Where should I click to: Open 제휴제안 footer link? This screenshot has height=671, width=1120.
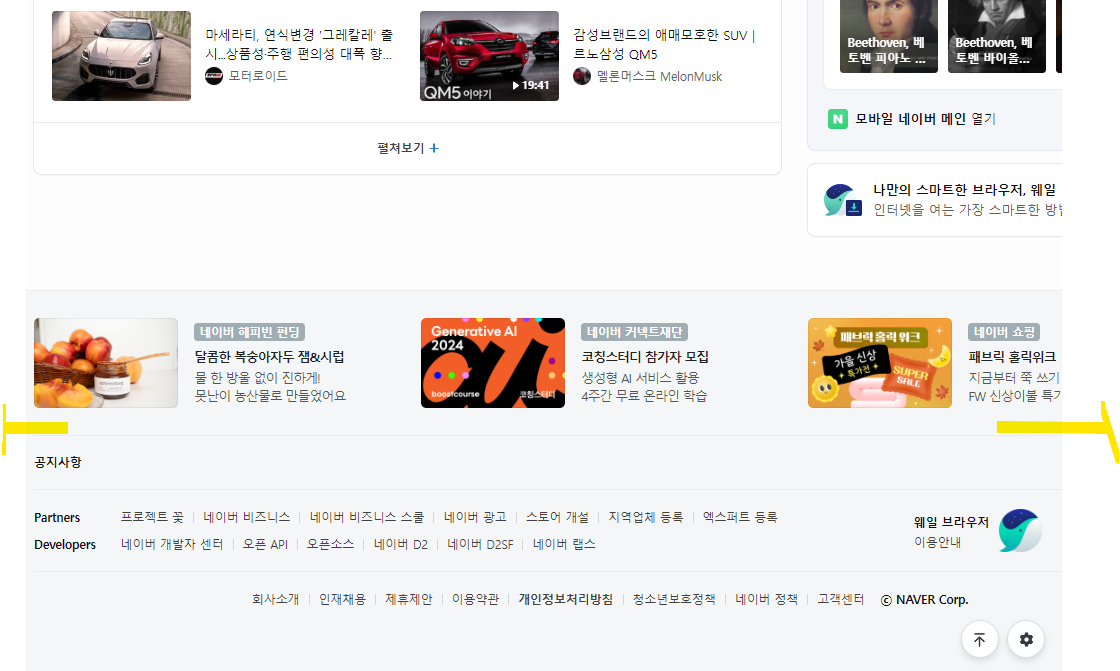click(409, 599)
